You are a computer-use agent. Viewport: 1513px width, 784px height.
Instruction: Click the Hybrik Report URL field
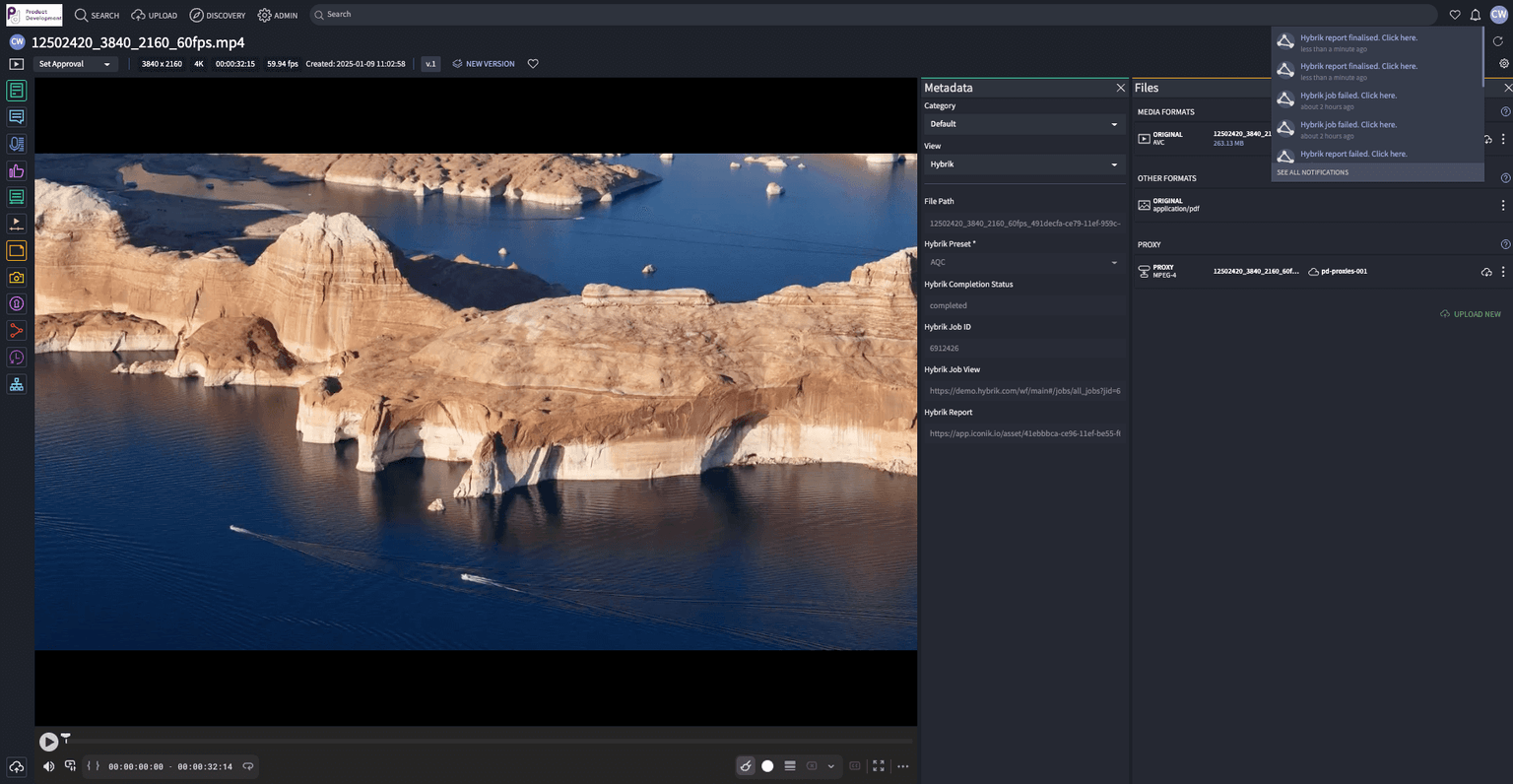pyautogui.click(x=1023, y=433)
